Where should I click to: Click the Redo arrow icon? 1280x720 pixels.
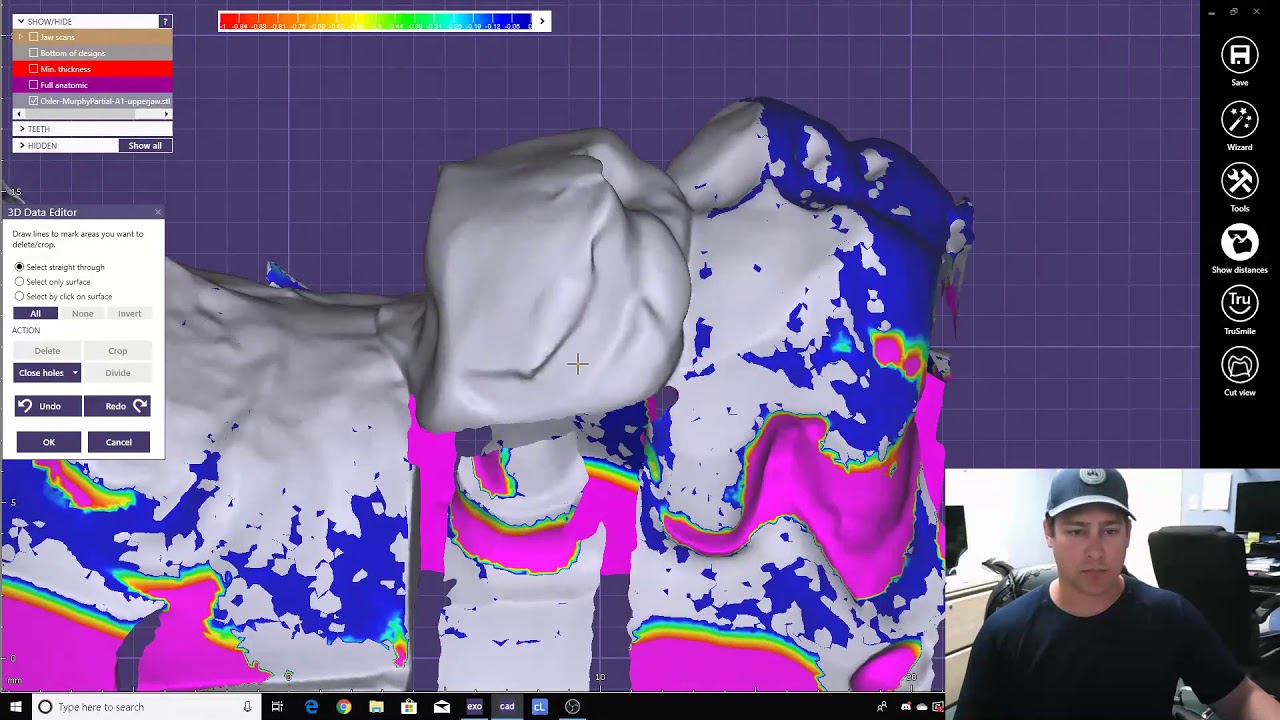click(139, 406)
